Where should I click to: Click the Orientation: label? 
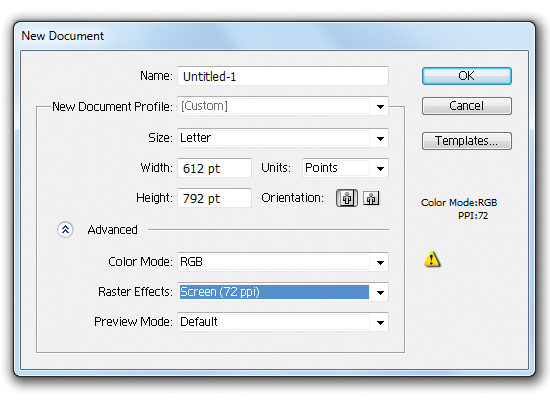point(292,198)
